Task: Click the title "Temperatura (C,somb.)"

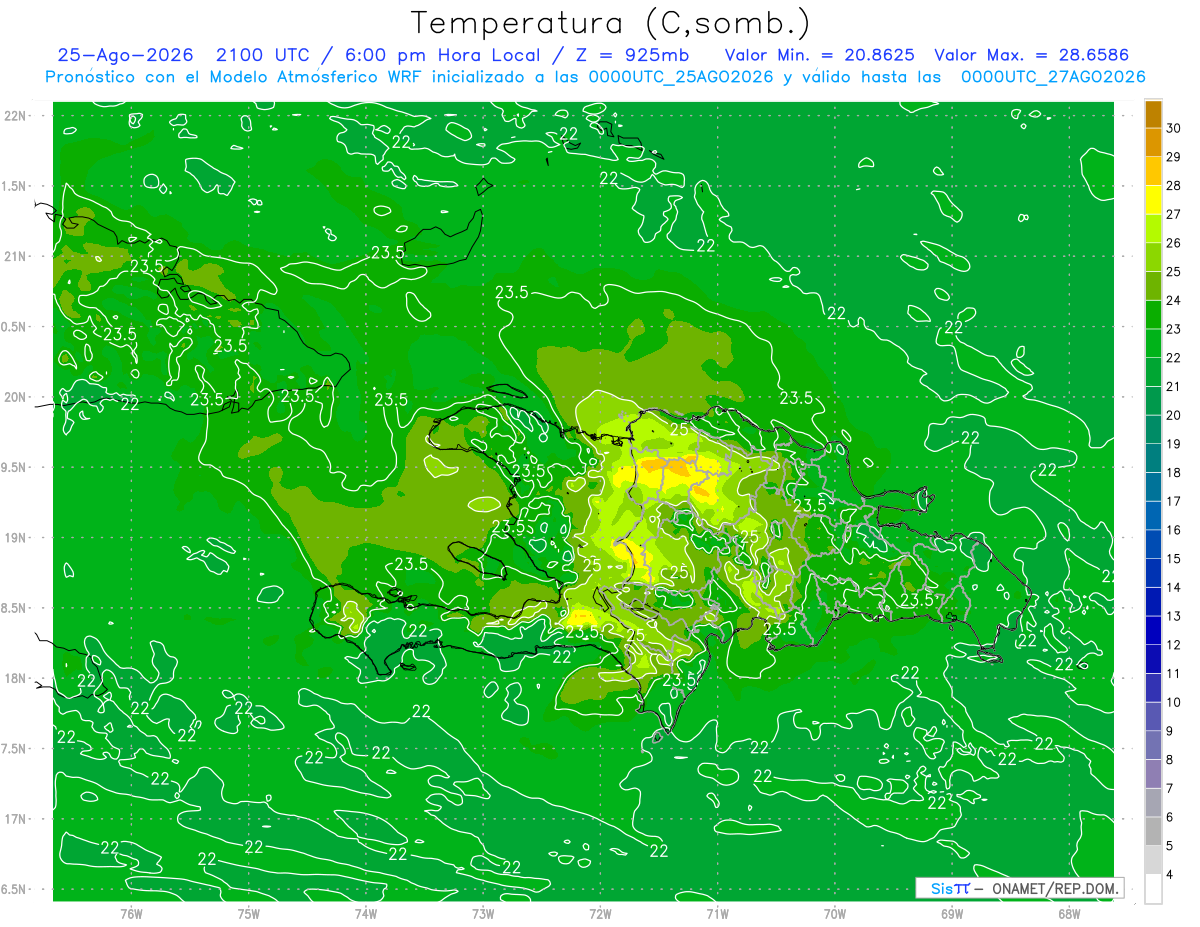Action: 610,23
